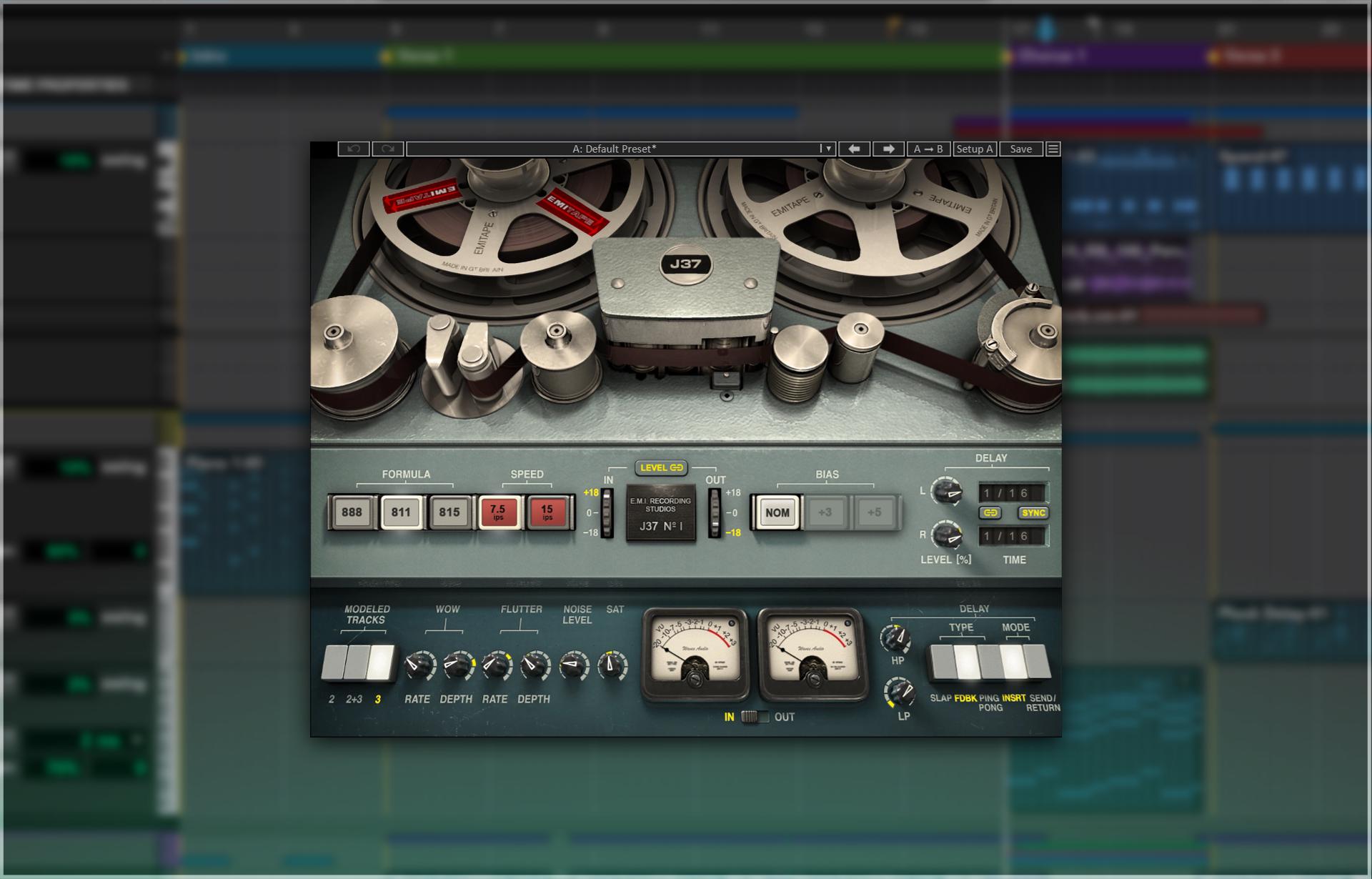Load next preset with right arrow
Image resolution: width=1372 pixels, height=879 pixels.
[888, 149]
